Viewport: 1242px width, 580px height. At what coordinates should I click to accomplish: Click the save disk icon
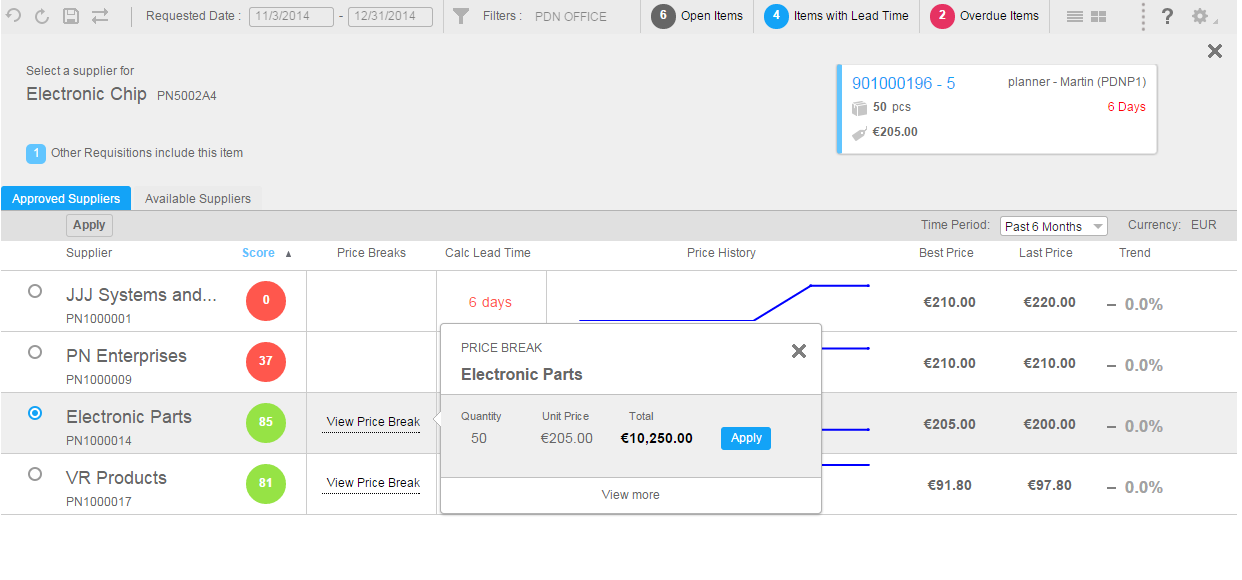[71, 16]
